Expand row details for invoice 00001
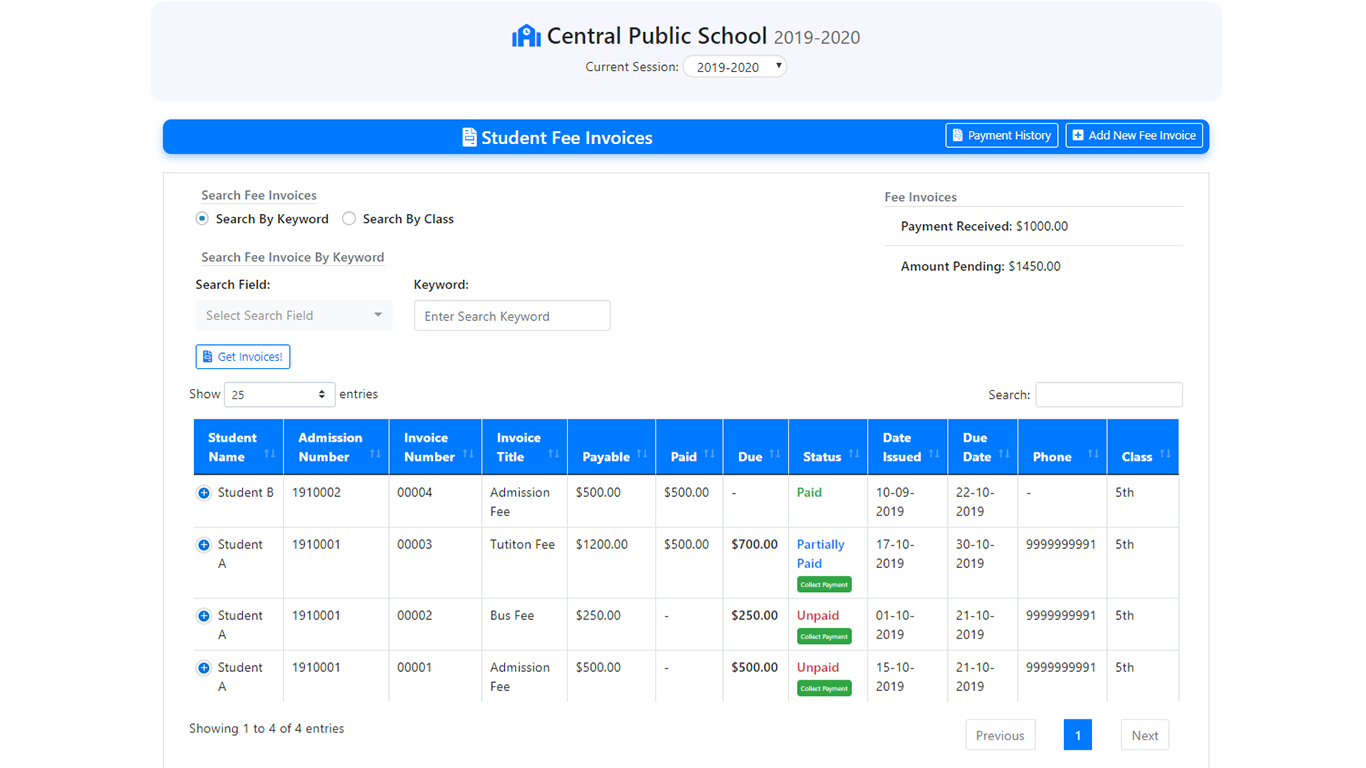This screenshot has height=768, width=1366. tap(204, 668)
